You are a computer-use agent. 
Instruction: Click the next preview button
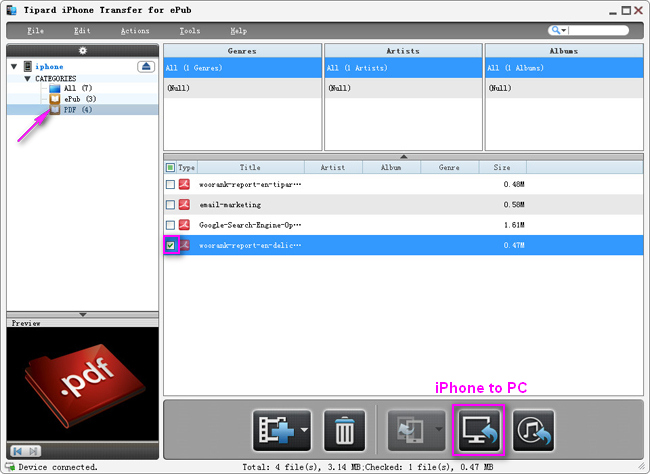point(34,451)
